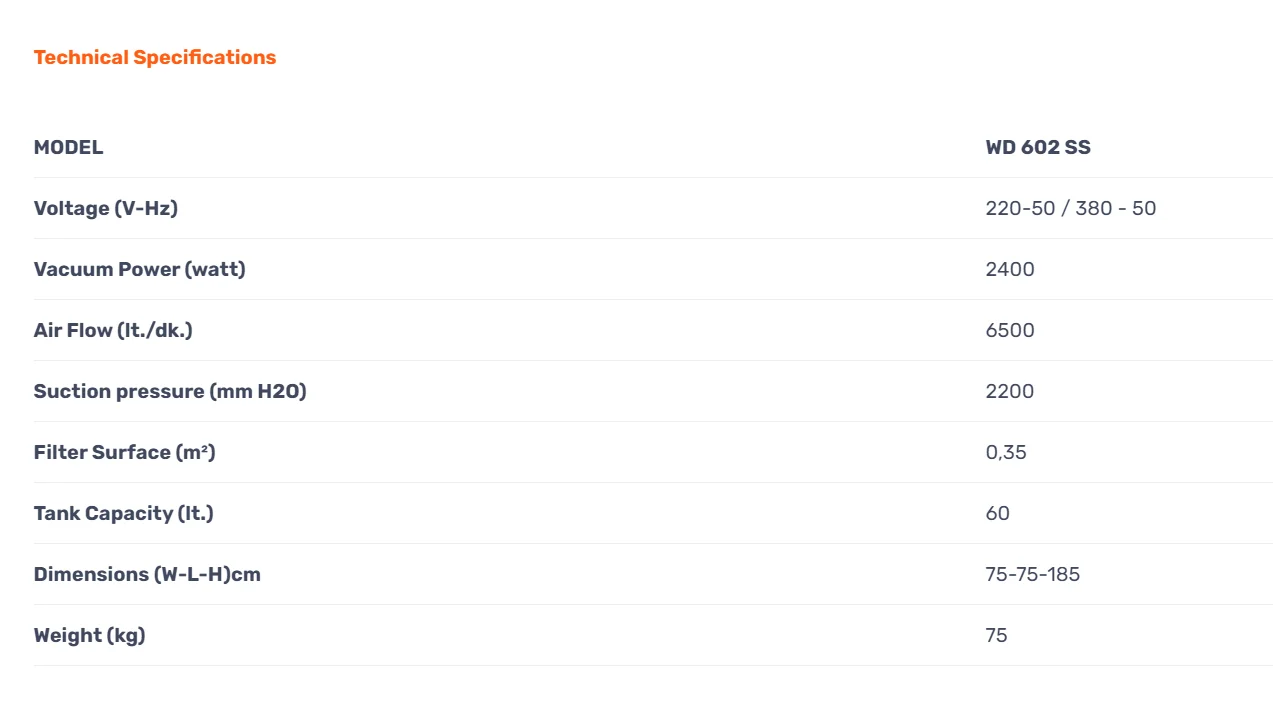The image size is (1273, 709).
Task: Select the 75-75-185 dimensions value
Action: tap(1033, 574)
